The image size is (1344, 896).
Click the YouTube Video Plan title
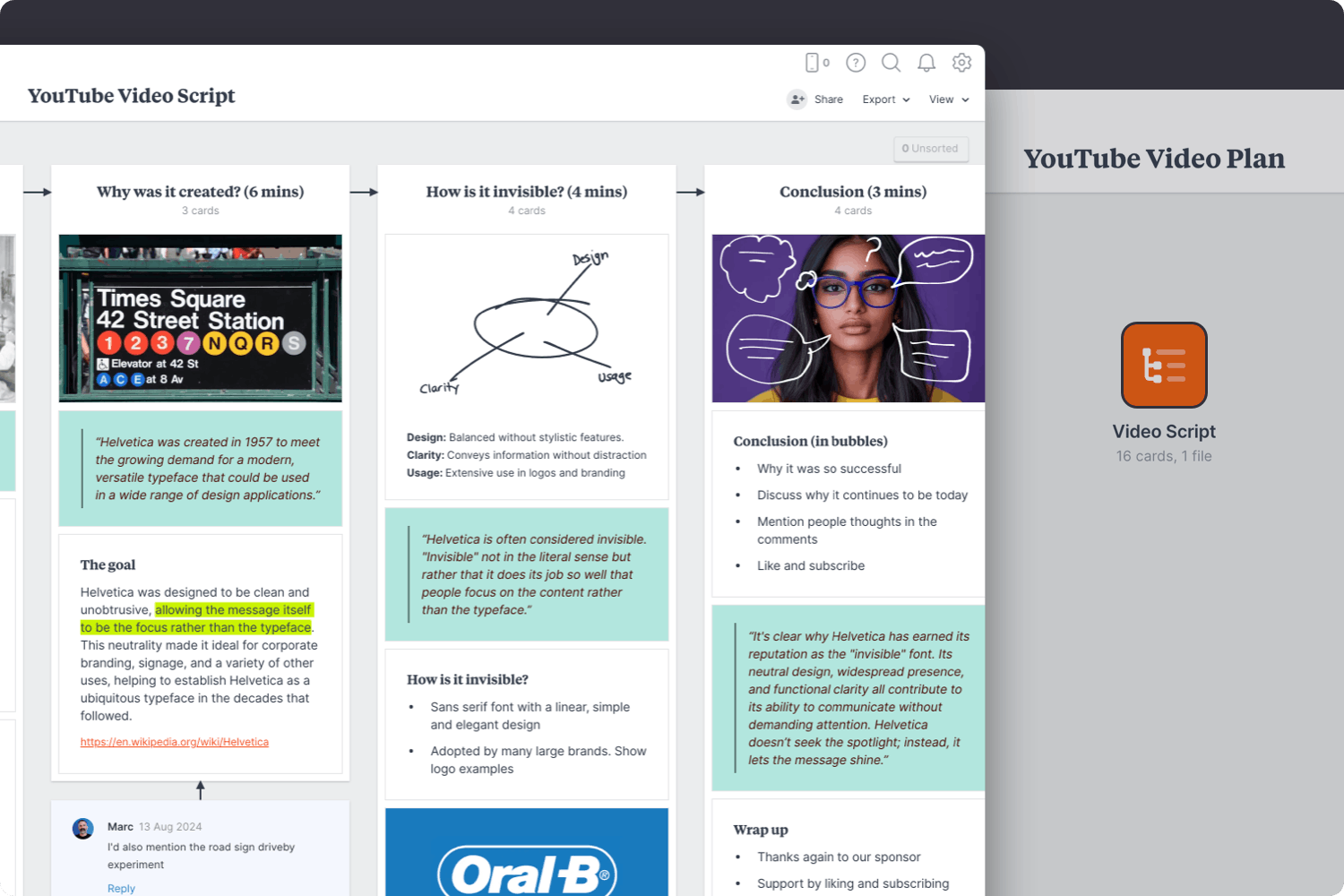[x=1154, y=159]
